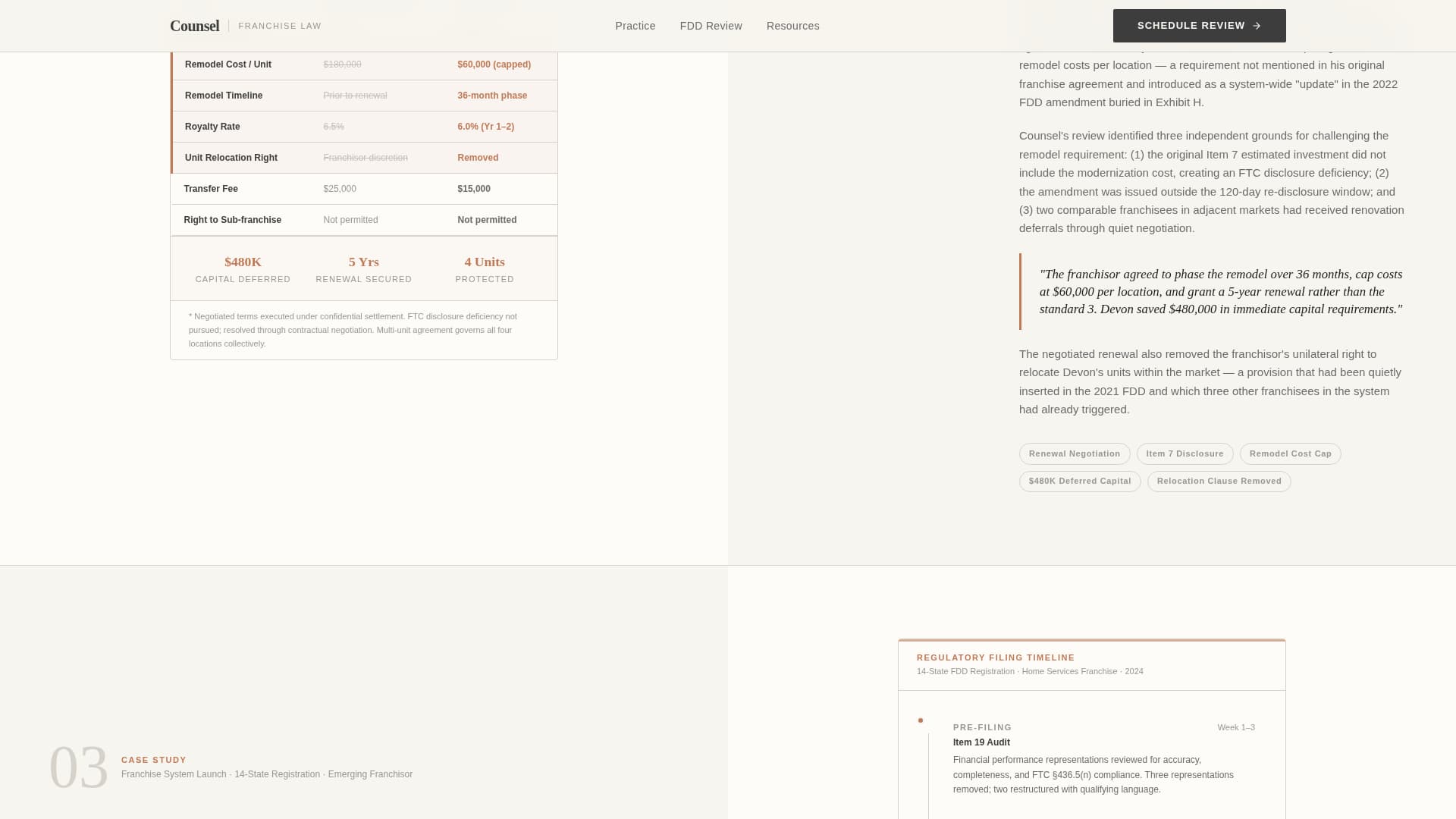Select the Renewal Negotiation tag

(1074, 453)
